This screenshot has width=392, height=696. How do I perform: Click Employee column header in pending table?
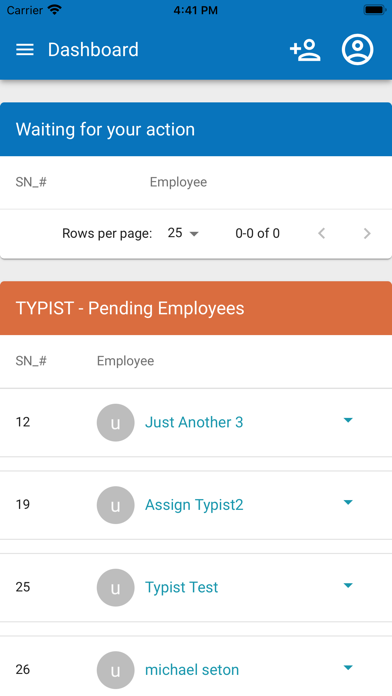(126, 361)
